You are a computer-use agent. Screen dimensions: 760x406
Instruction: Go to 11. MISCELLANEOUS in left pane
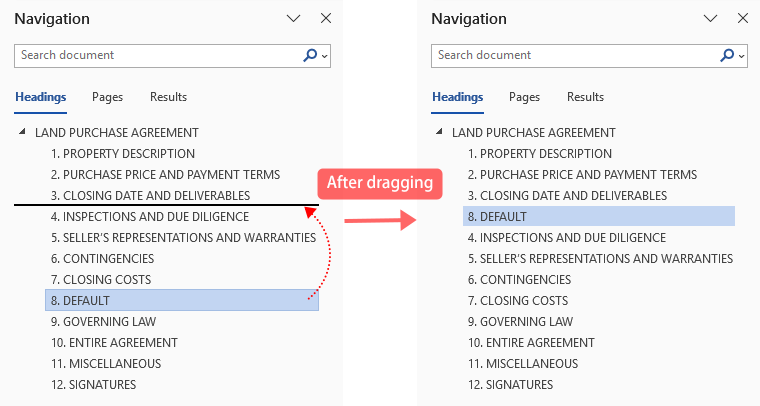tap(106, 363)
